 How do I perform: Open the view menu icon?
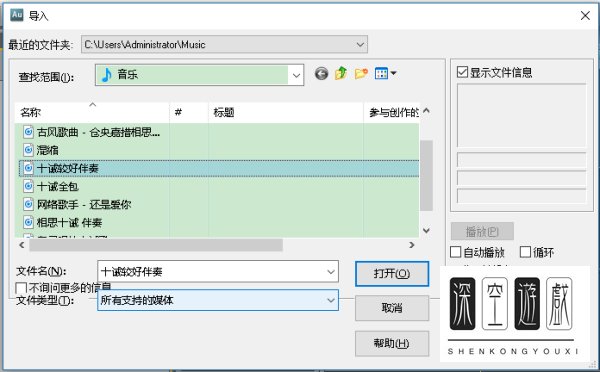coord(385,73)
